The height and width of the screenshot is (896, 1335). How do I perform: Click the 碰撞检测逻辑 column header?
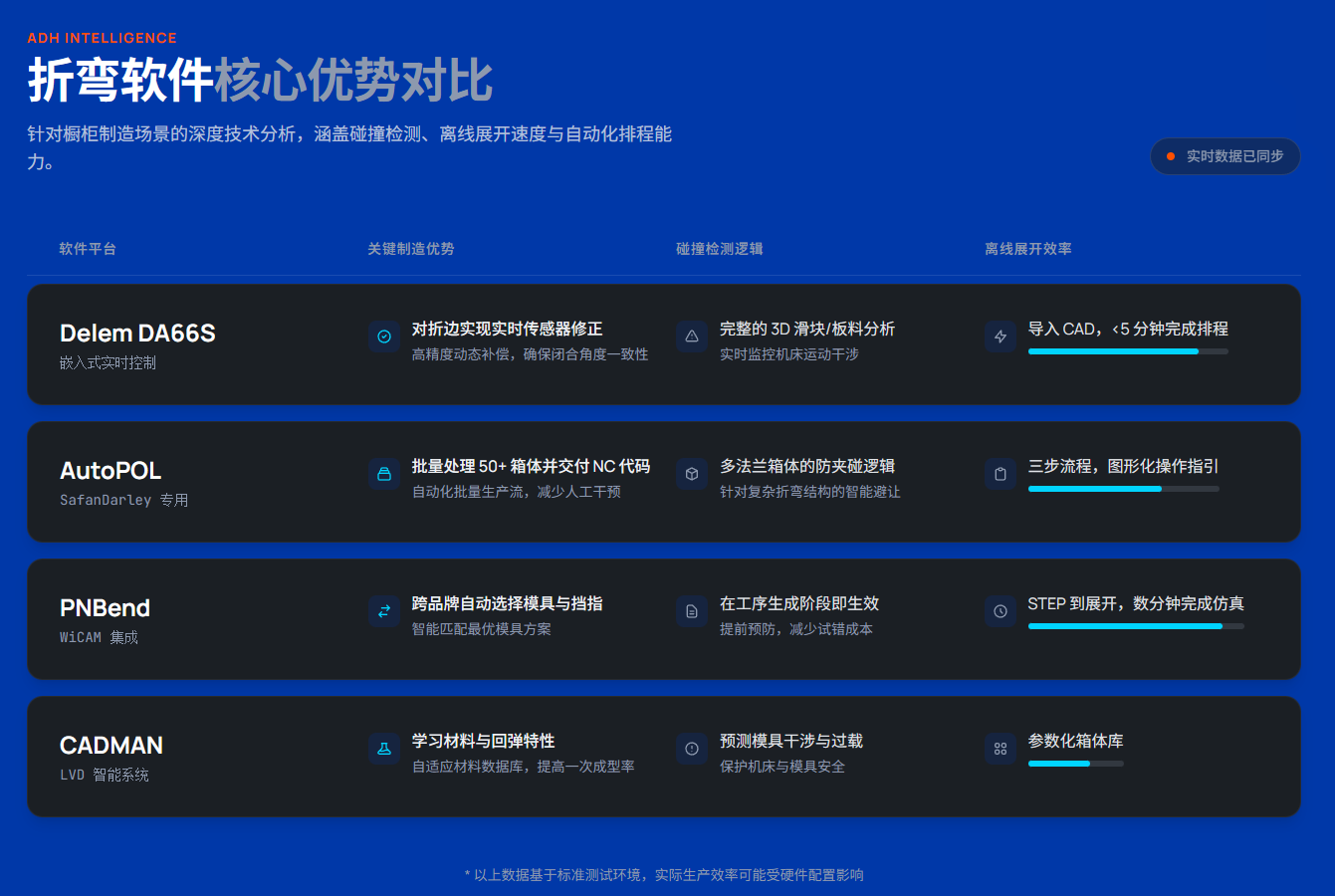click(720, 249)
